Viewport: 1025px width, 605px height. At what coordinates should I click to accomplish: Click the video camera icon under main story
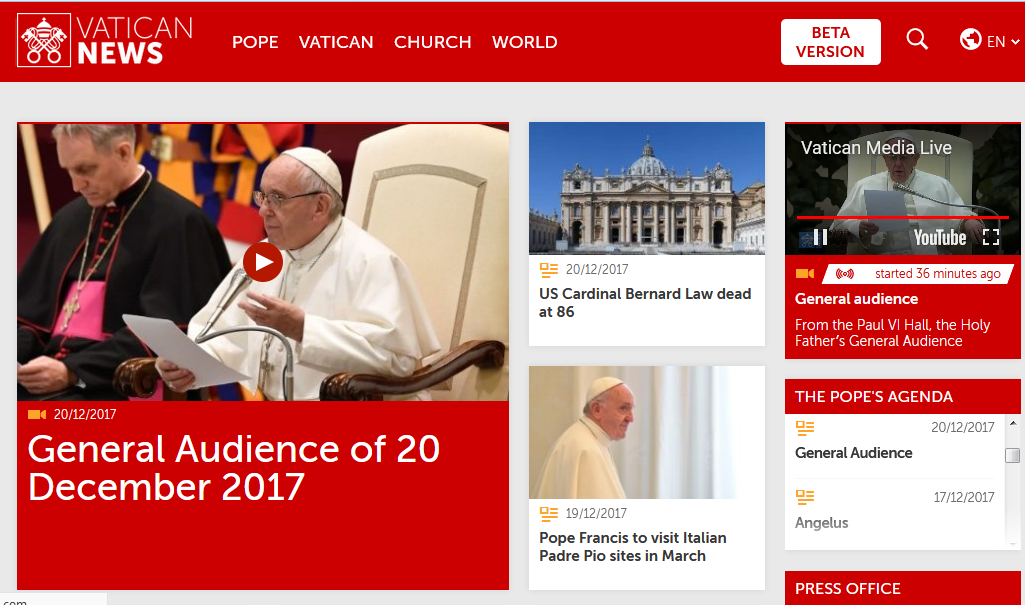pyautogui.click(x=37, y=415)
